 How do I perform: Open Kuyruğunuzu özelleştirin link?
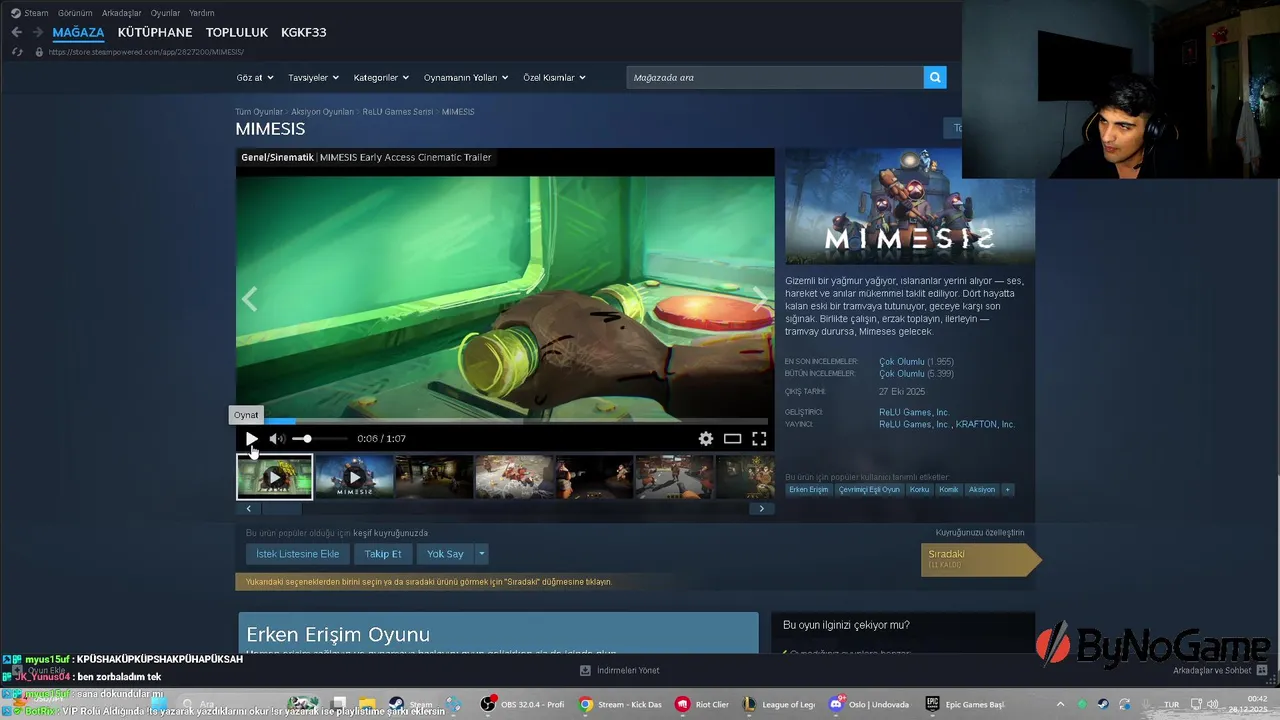click(980, 533)
